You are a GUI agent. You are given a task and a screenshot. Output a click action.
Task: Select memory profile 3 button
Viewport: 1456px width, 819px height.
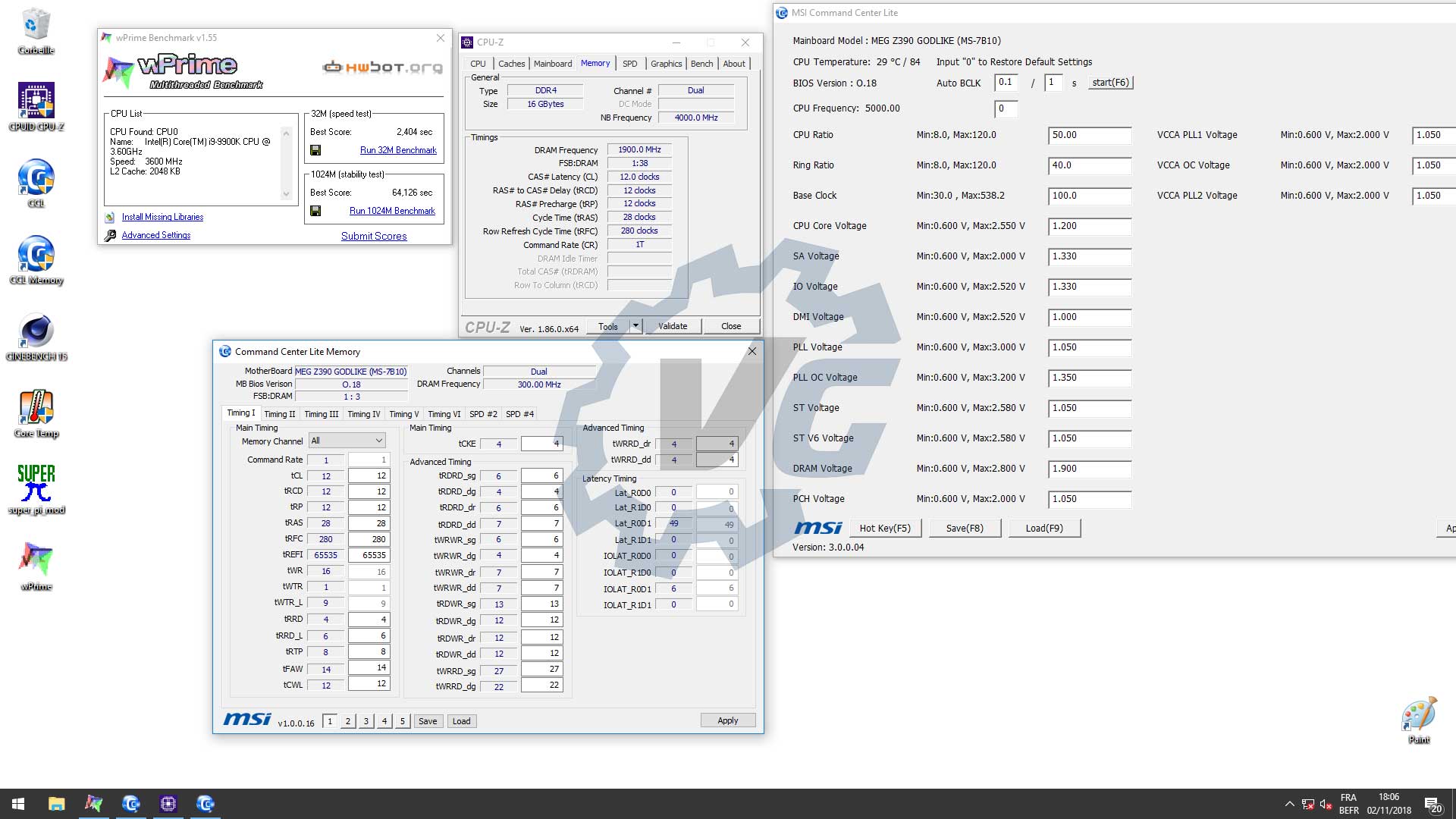click(366, 721)
